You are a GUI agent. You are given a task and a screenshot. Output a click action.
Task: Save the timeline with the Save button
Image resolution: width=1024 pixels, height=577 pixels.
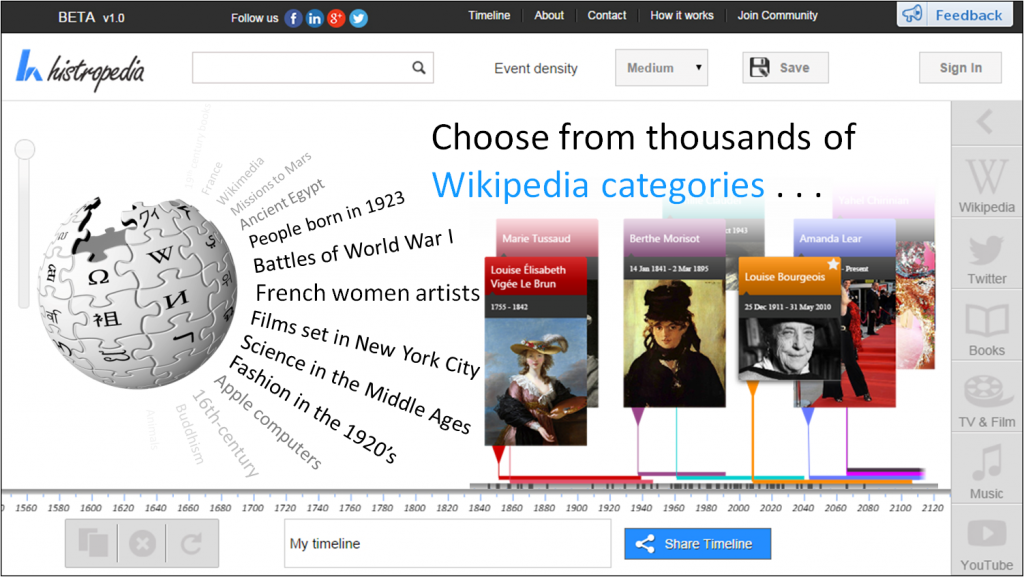(x=785, y=68)
